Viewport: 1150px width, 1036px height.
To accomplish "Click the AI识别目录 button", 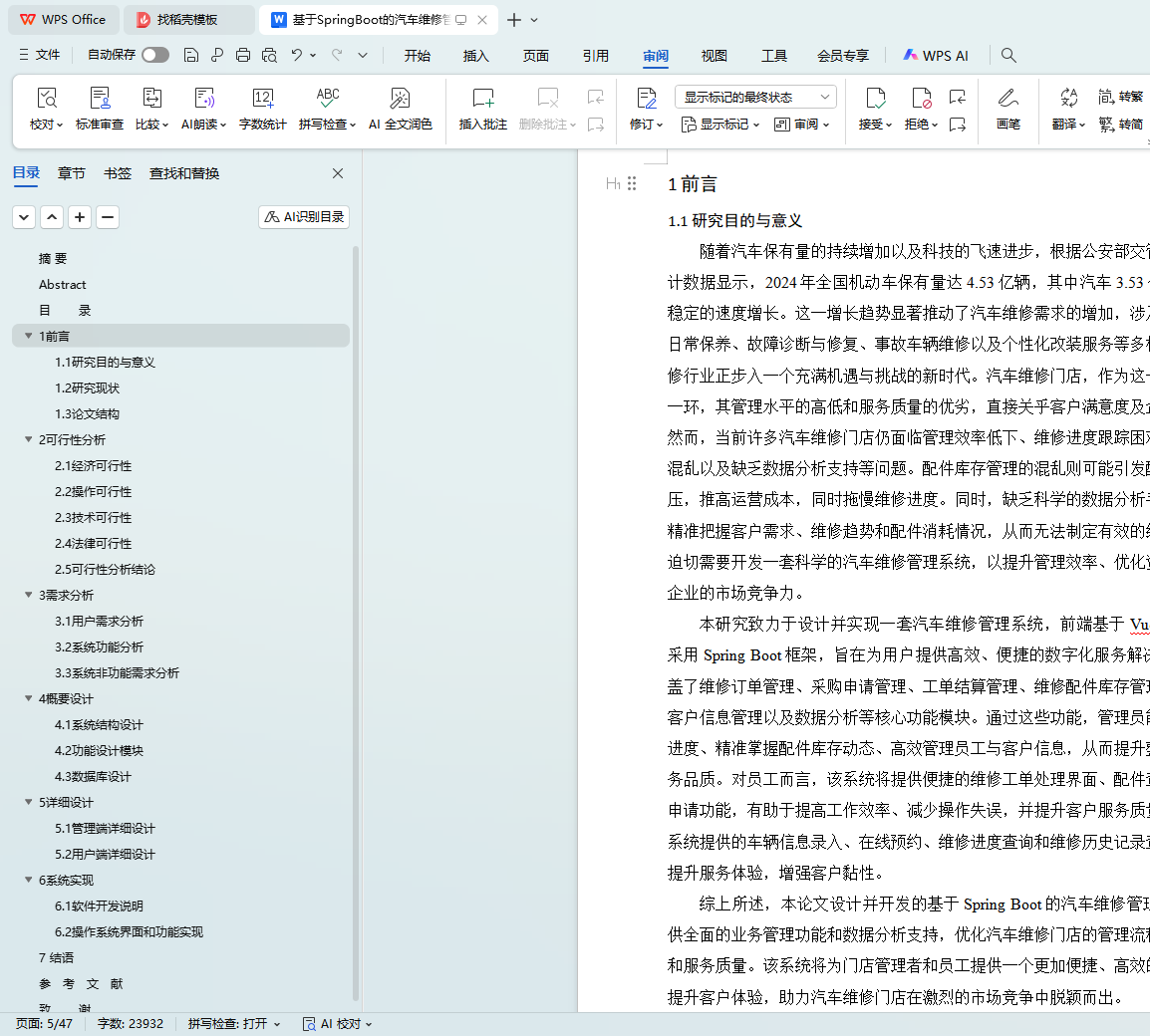I will coord(304,217).
